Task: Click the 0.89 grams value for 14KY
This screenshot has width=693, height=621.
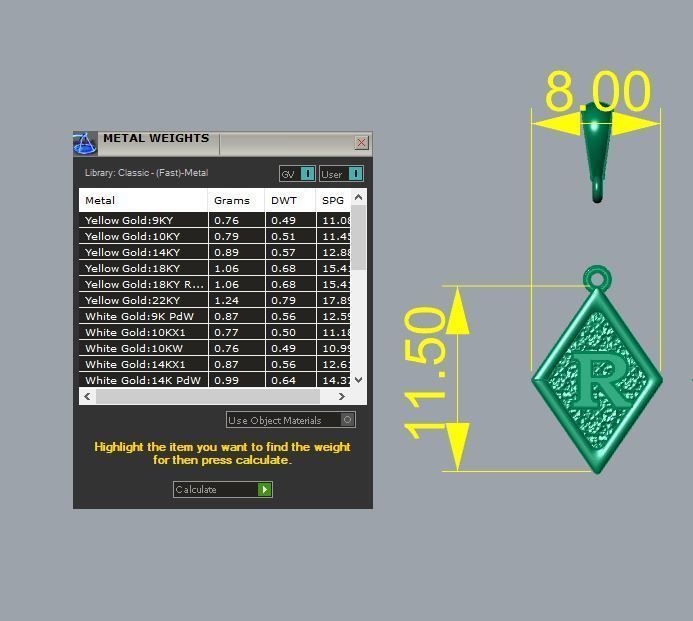Action: pos(226,252)
